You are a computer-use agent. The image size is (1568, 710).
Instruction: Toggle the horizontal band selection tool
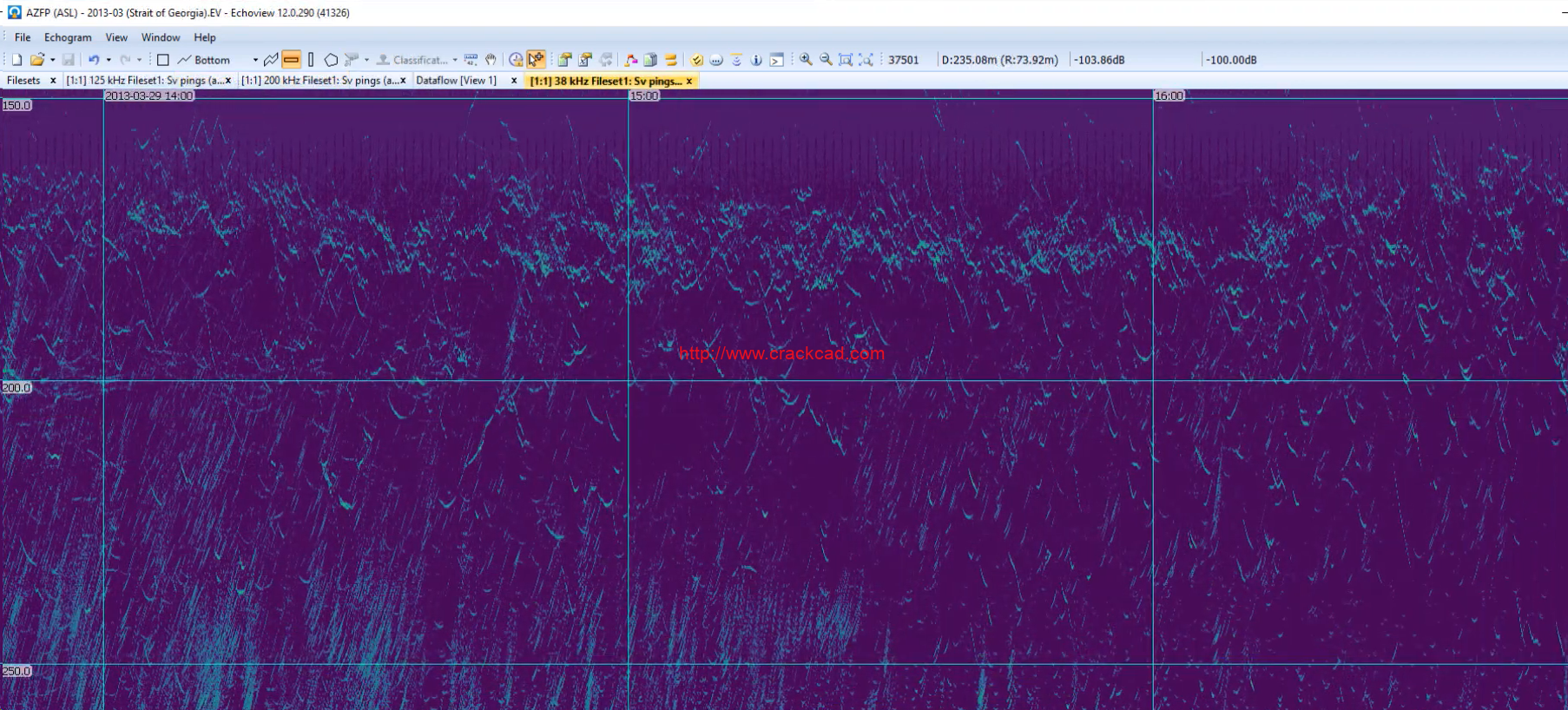[x=291, y=60]
